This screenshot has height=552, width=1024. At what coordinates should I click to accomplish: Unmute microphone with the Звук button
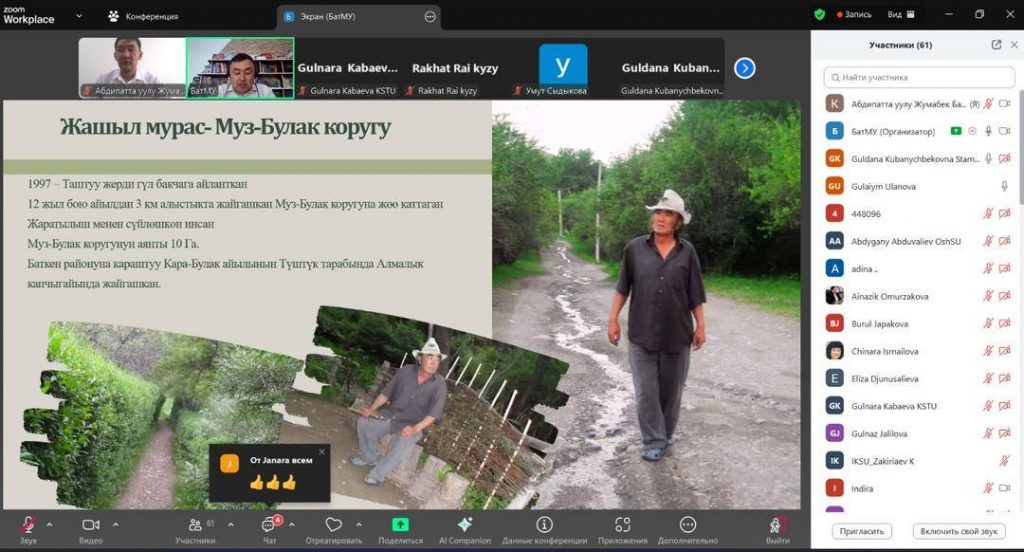[x=28, y=525]
